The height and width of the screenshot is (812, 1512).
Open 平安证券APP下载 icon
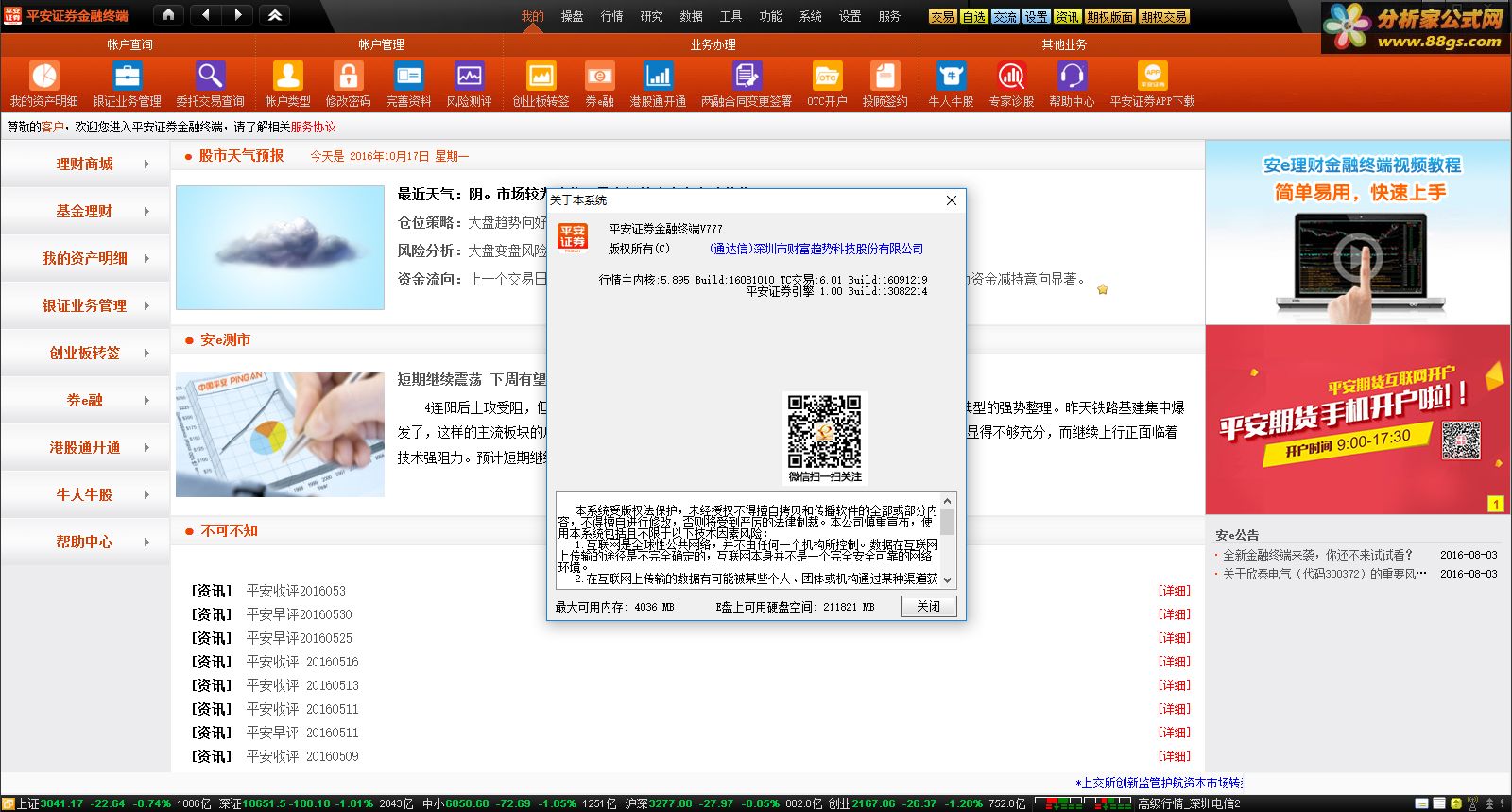click(1152, 76)
